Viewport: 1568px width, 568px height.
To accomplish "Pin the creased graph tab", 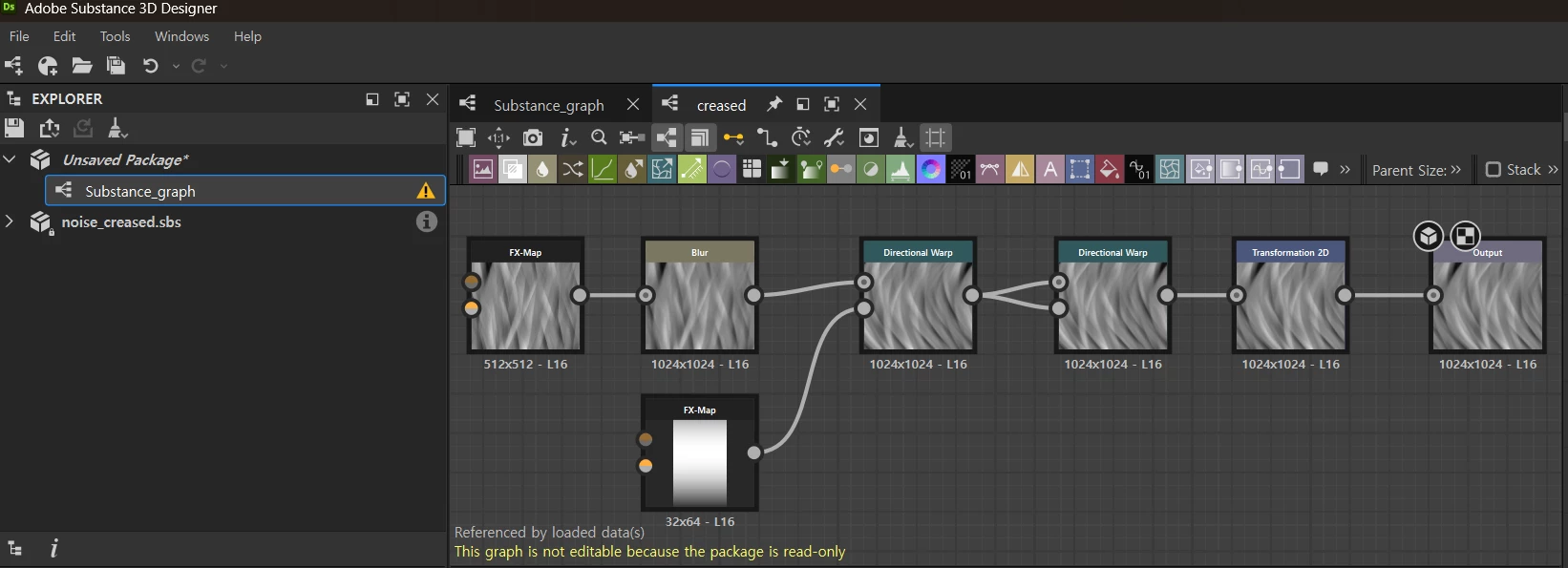I will 774,104.
